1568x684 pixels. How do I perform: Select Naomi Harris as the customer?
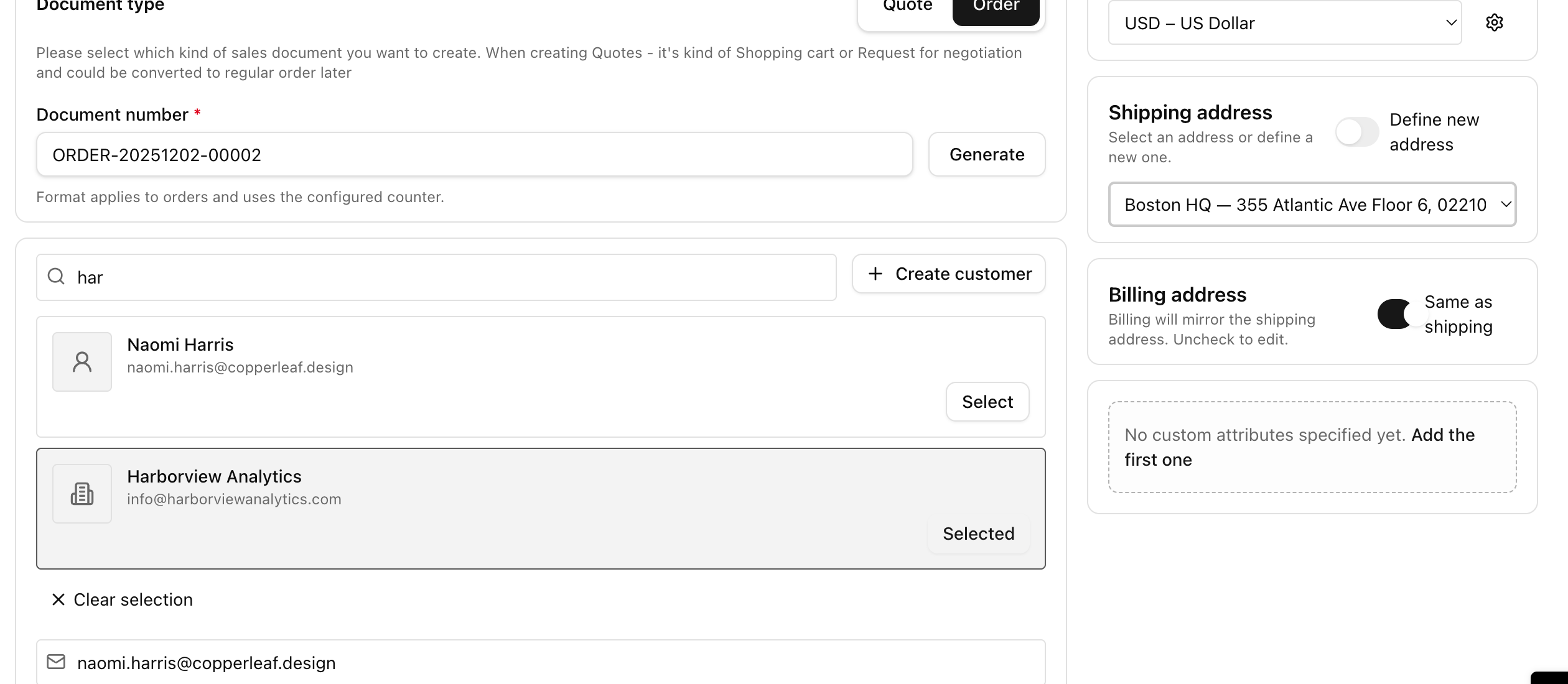987,402
